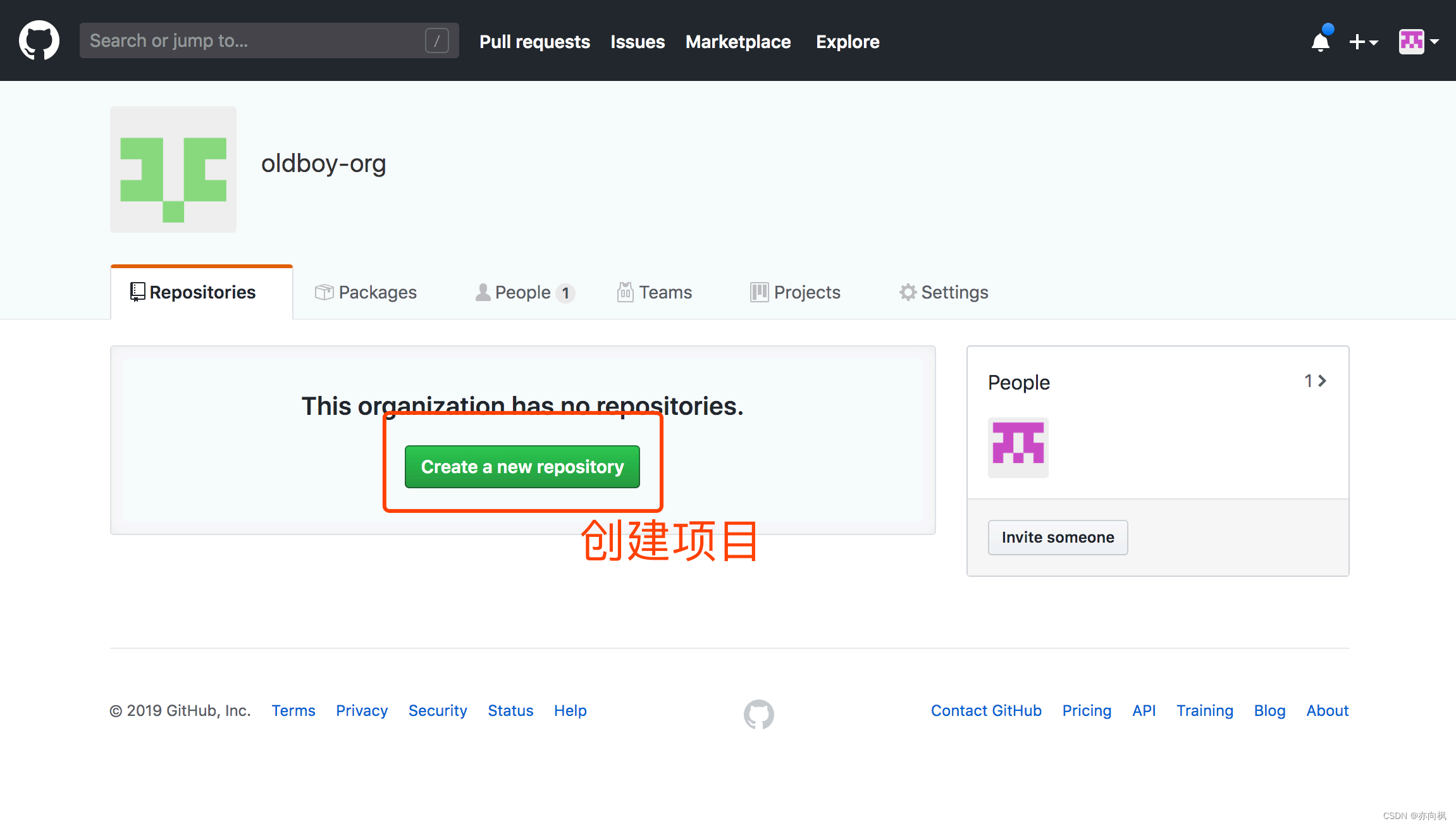
Task: Go to Marketplace
Action: 738,42
